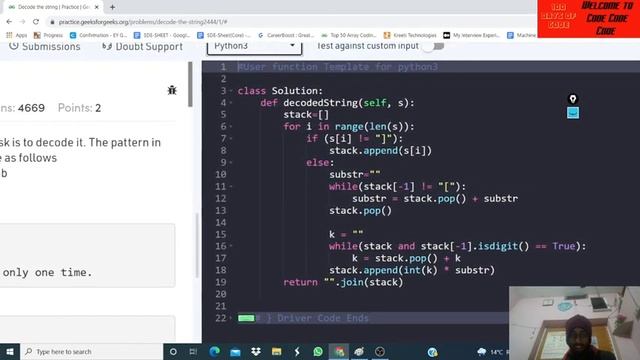Viewport: 640px width, 360px height.
Task: Switch to the Submissions tab
Action: tap(45, 47)
